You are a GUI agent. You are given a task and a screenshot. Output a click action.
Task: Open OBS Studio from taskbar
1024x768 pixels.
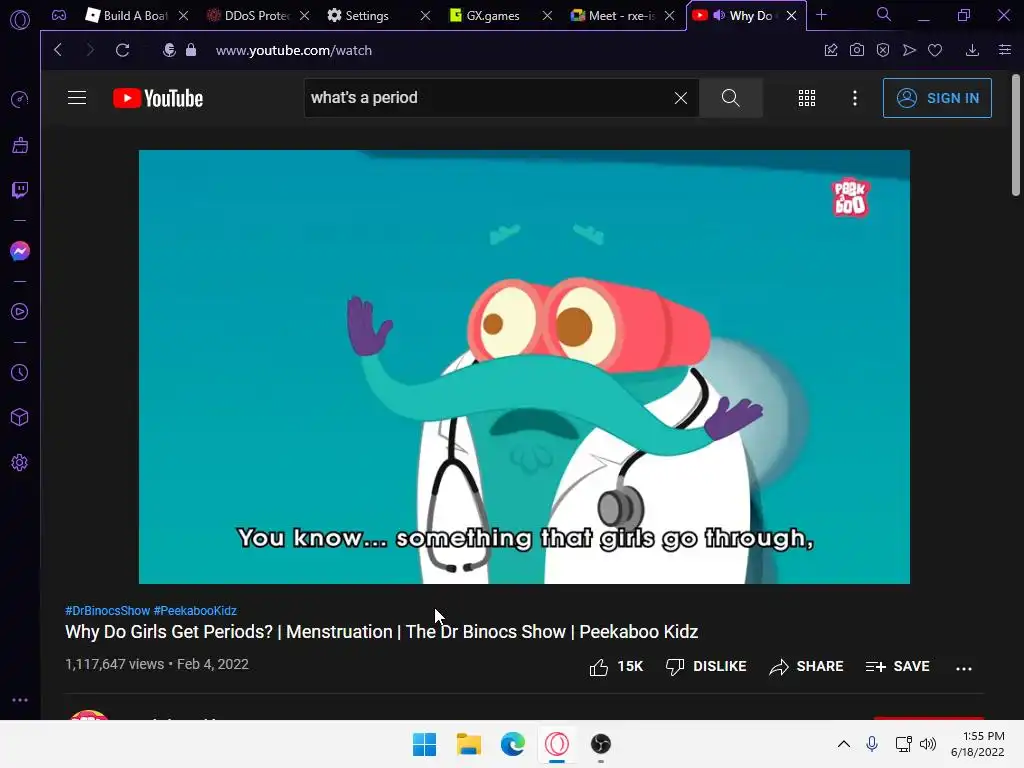pyautogui.click(x=601, y=744)
